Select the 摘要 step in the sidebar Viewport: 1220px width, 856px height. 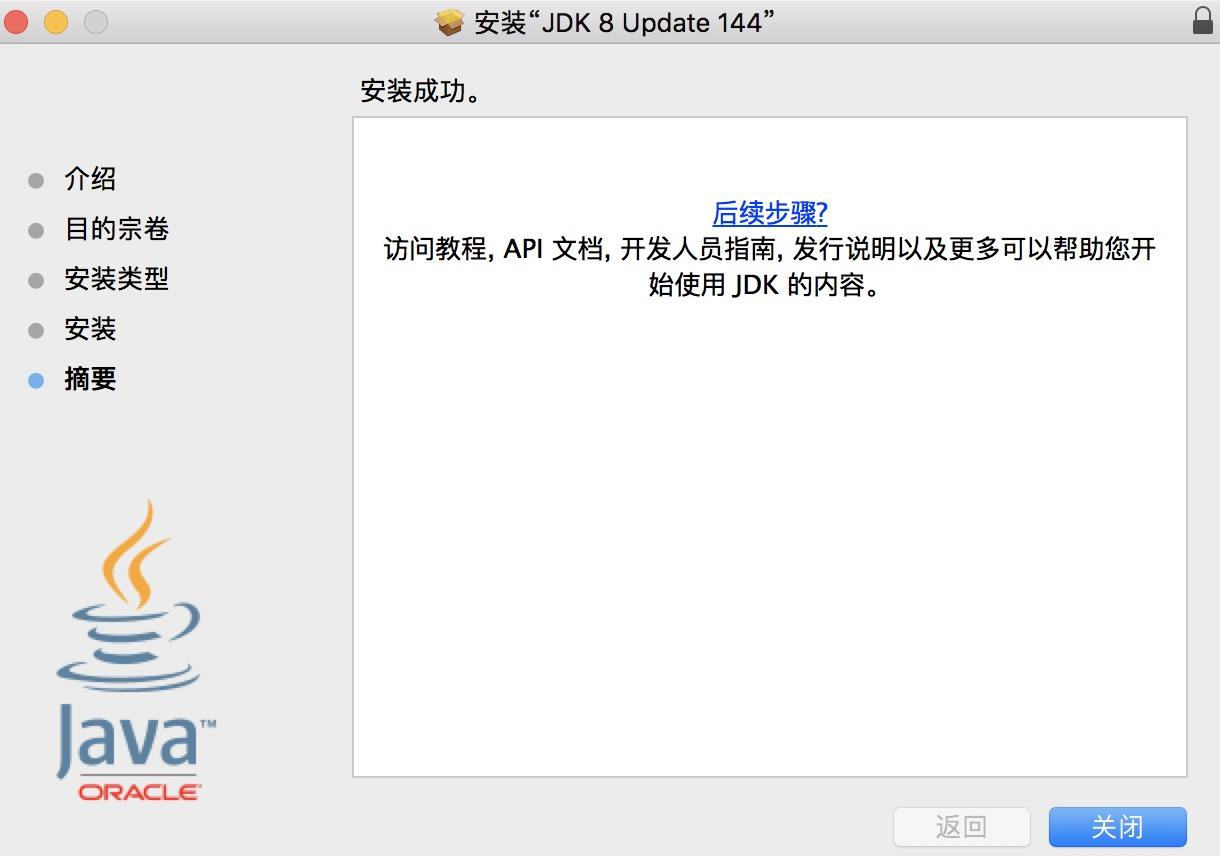[91, 379]
